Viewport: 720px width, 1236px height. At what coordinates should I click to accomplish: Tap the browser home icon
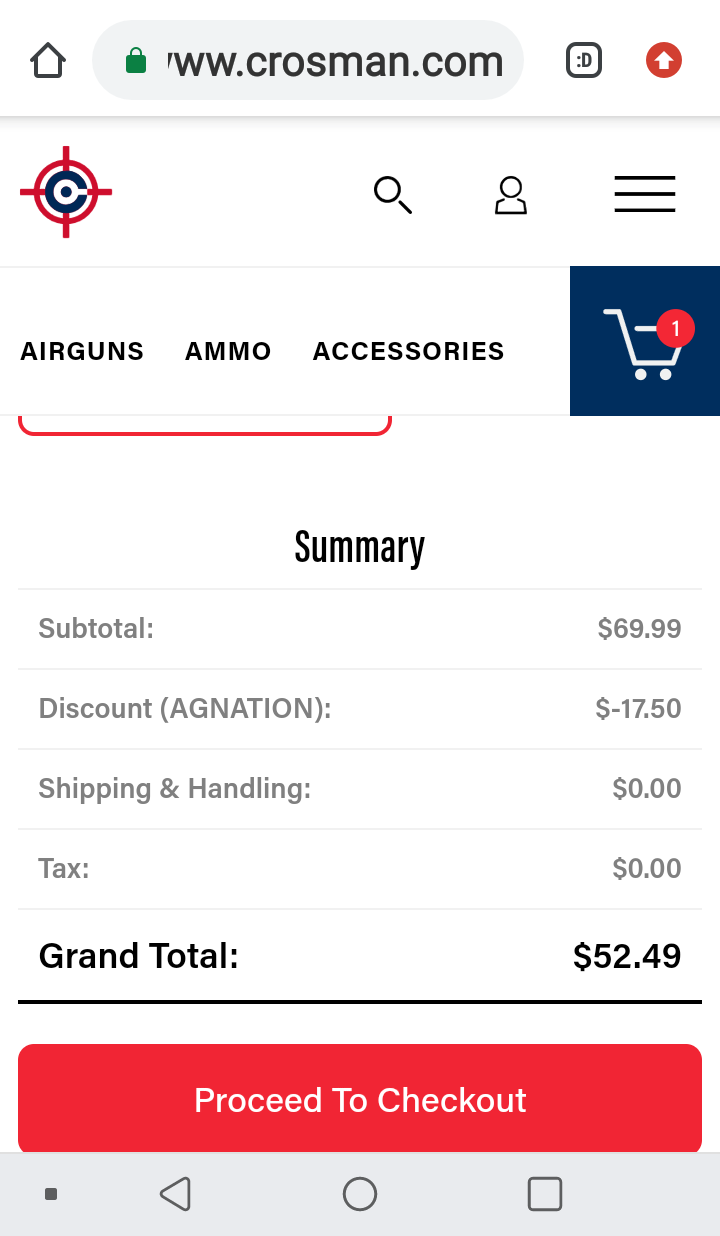(48, 60)
